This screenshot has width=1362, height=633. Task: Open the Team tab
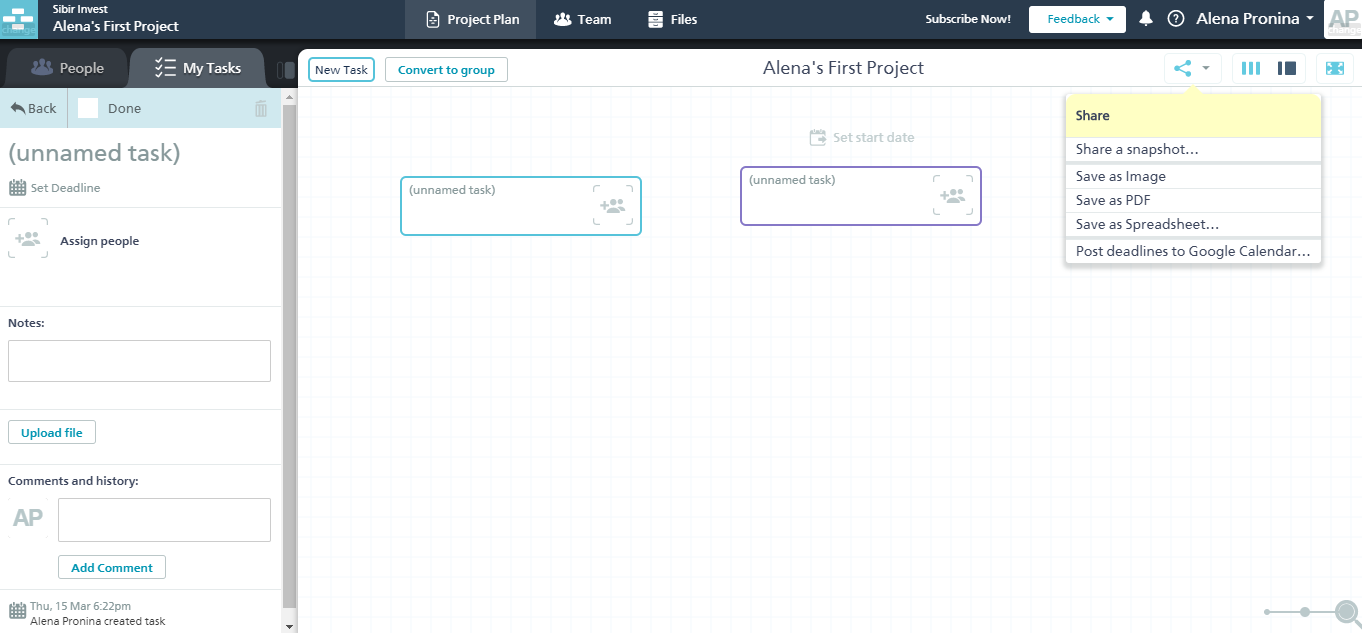coord(582,19)
